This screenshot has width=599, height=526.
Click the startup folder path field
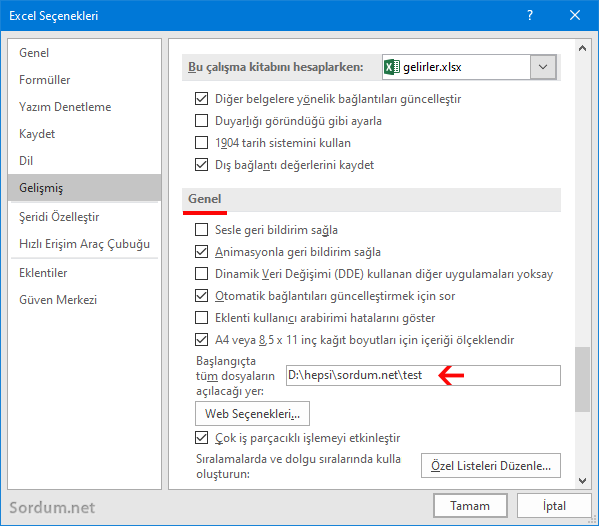coord(423,375)
